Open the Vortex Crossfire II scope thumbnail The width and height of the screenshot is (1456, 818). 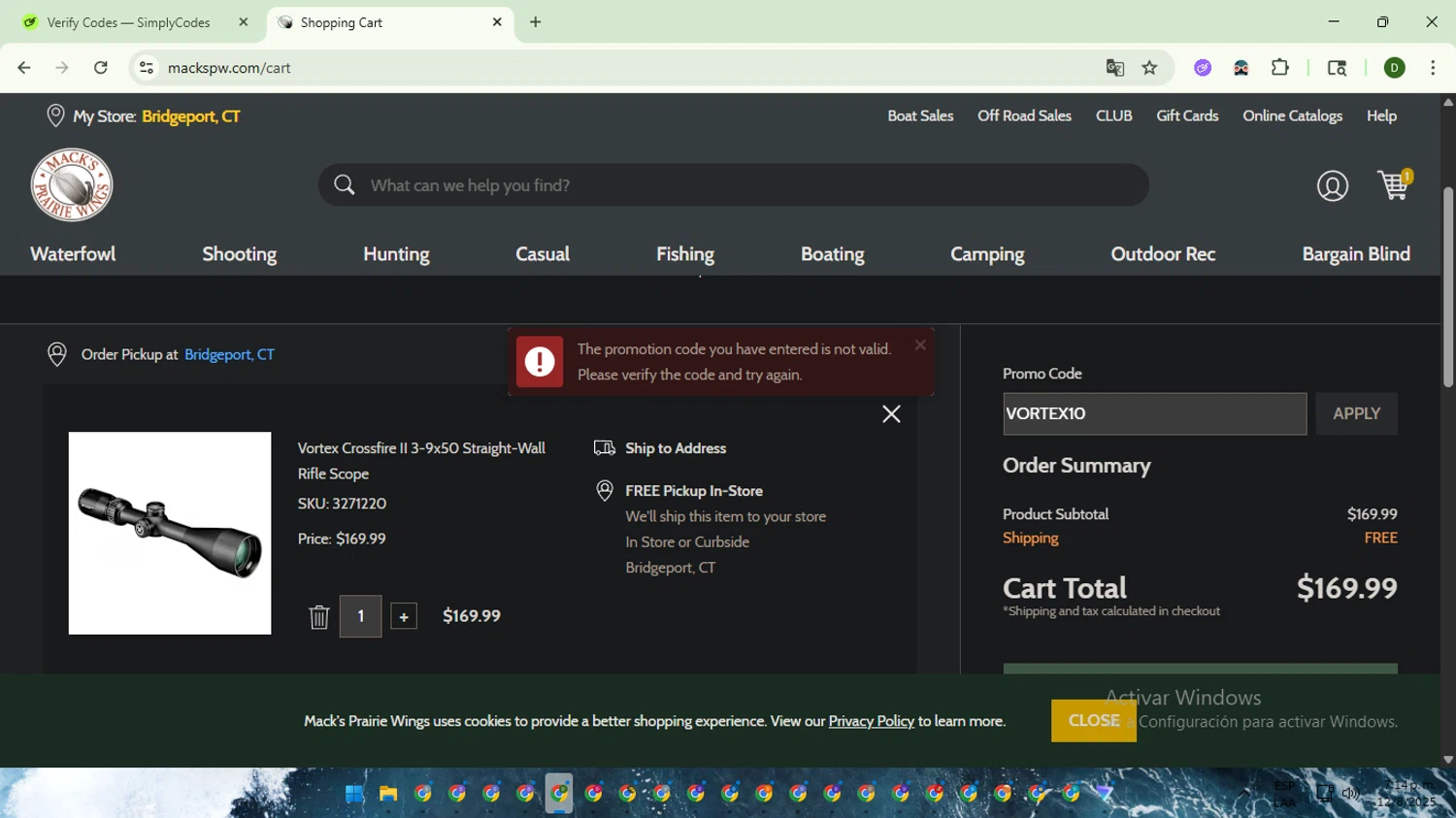coord(170,533)
